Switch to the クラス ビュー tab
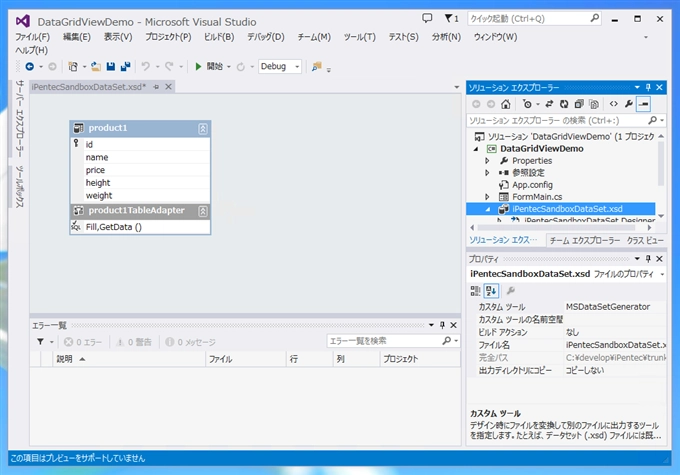Viewport: 680px width, 475px height. tap(645, 240)
